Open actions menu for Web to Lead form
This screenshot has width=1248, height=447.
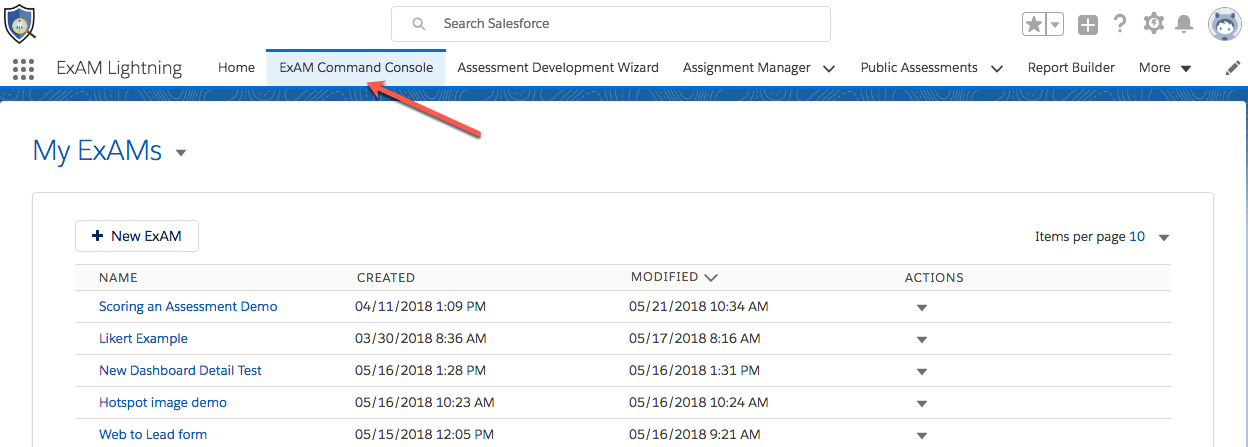[x=922, y=436]
